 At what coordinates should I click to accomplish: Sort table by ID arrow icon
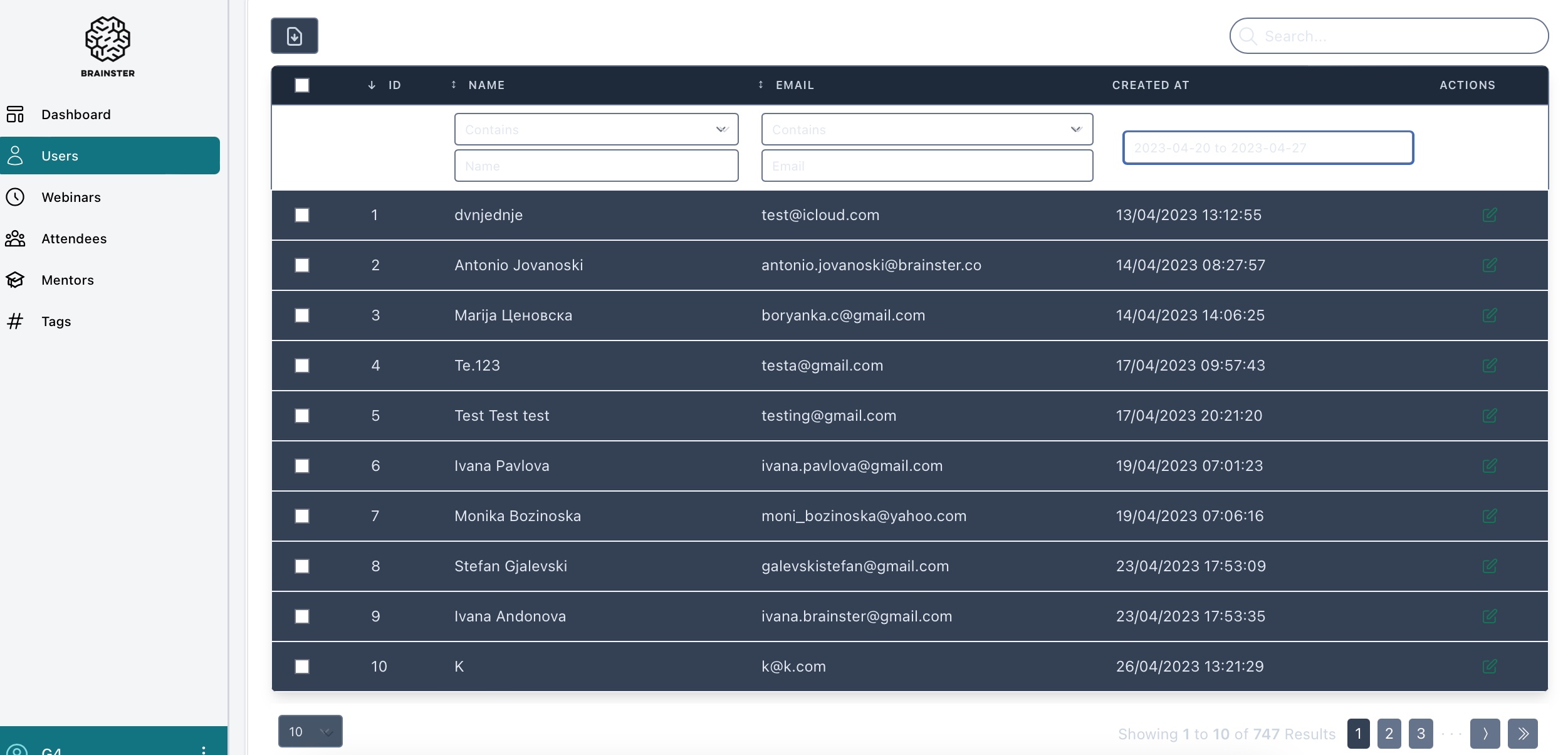pyautogui.click(x=372, y=85)
